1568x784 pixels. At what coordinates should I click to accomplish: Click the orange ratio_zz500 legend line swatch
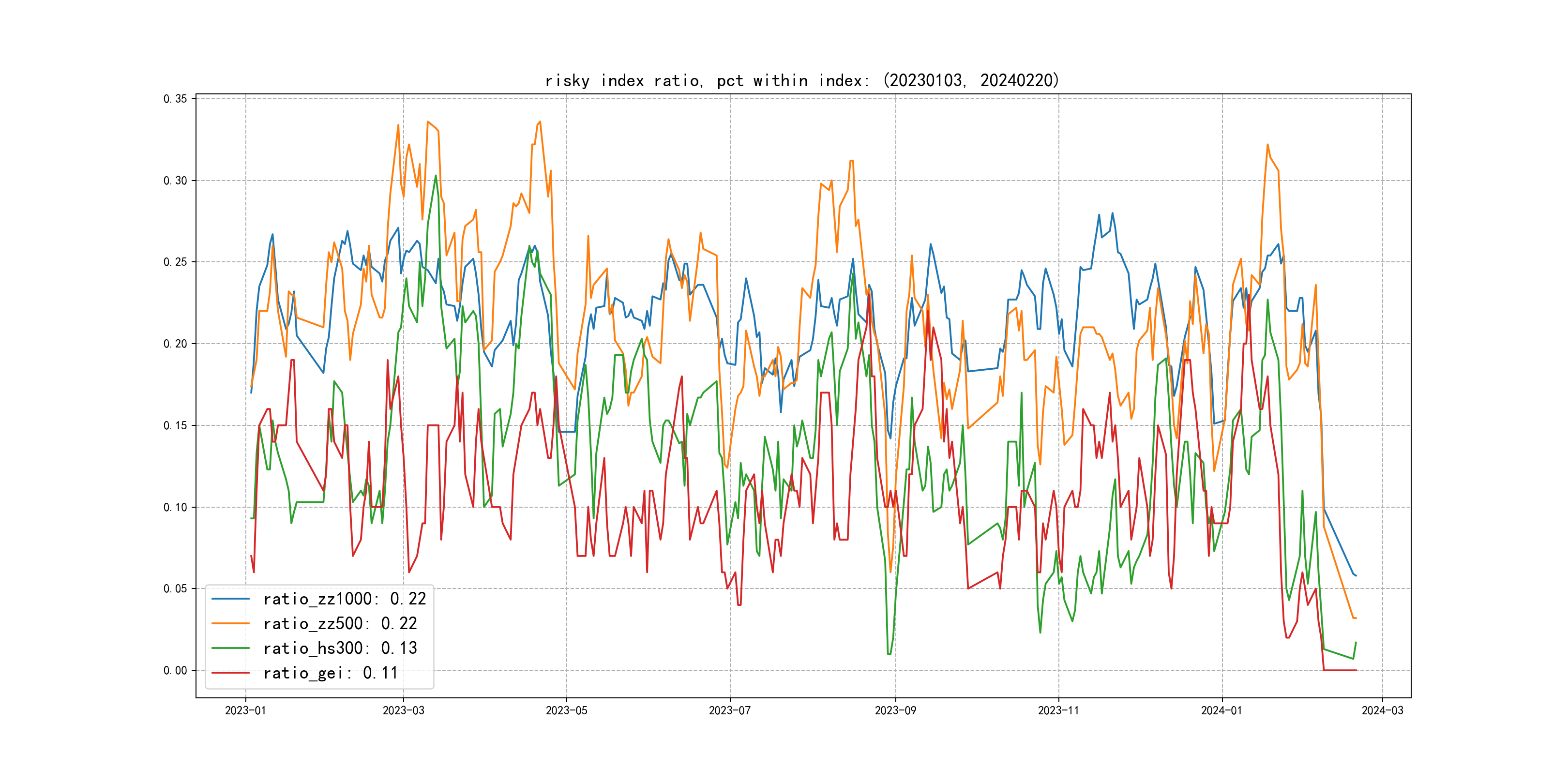[x=230, y=623]
